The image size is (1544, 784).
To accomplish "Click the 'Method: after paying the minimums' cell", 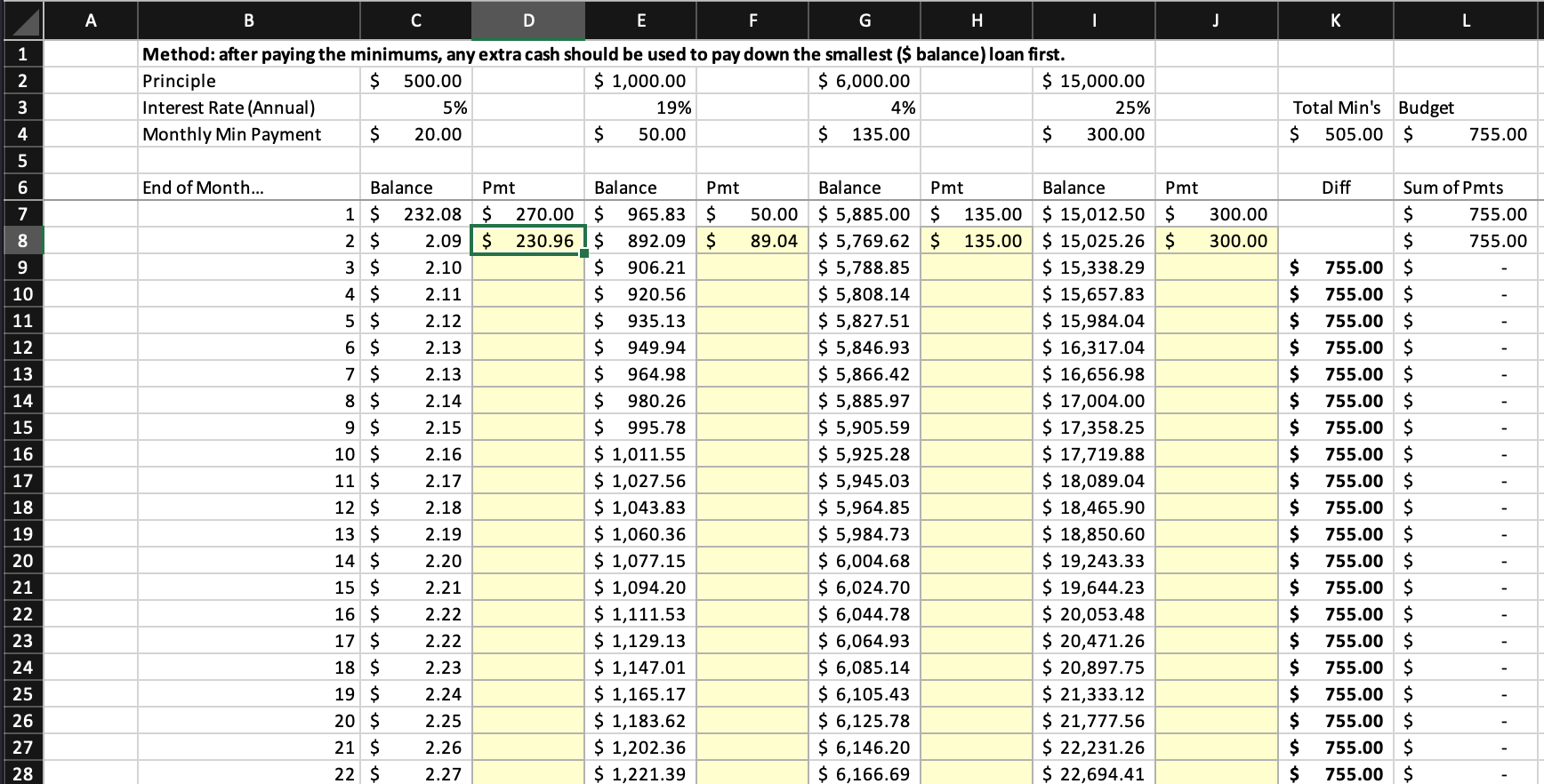I will (x=604, y=54).
